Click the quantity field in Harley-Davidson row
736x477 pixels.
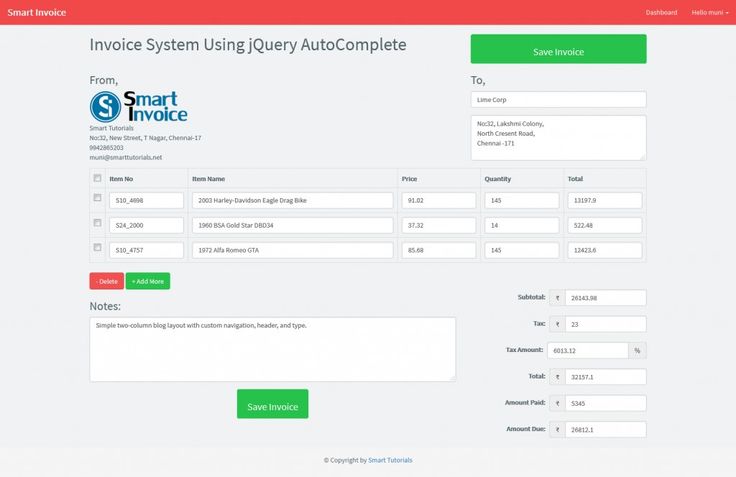(522, 200)
